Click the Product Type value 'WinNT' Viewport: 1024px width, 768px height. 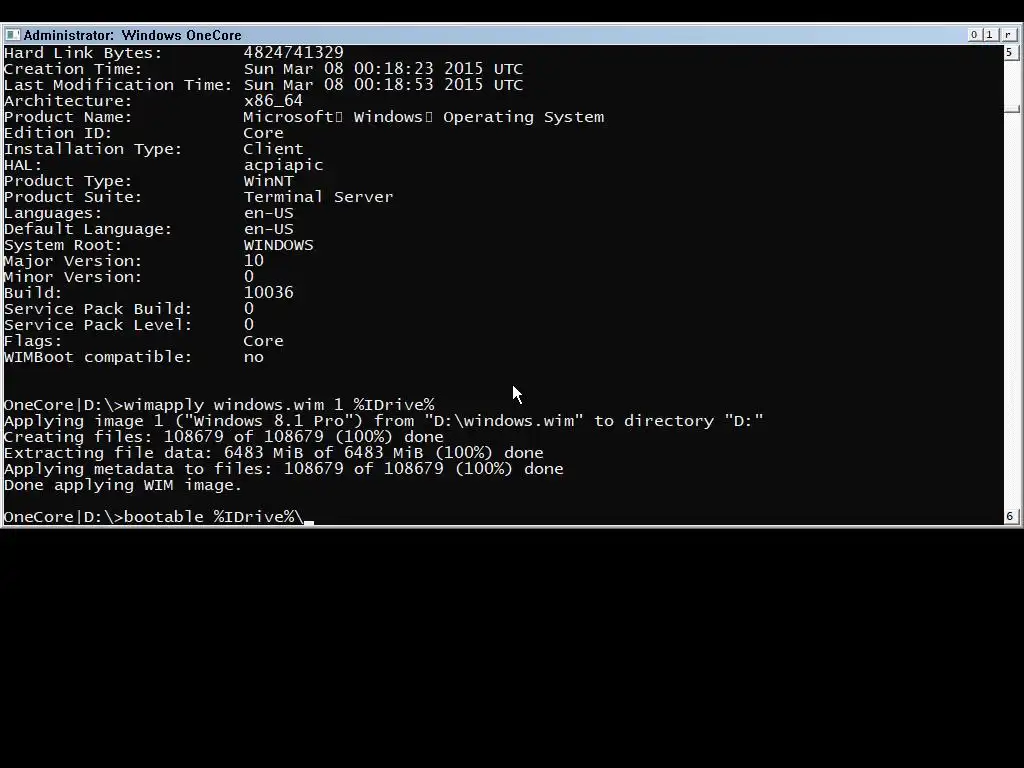[268, 181]
